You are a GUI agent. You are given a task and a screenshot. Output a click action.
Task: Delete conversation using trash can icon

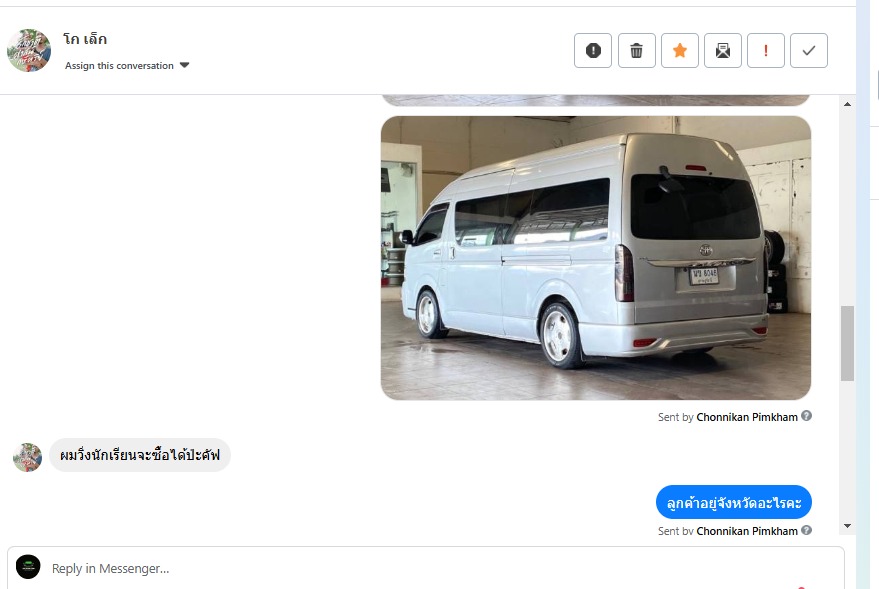click(636, 50)
